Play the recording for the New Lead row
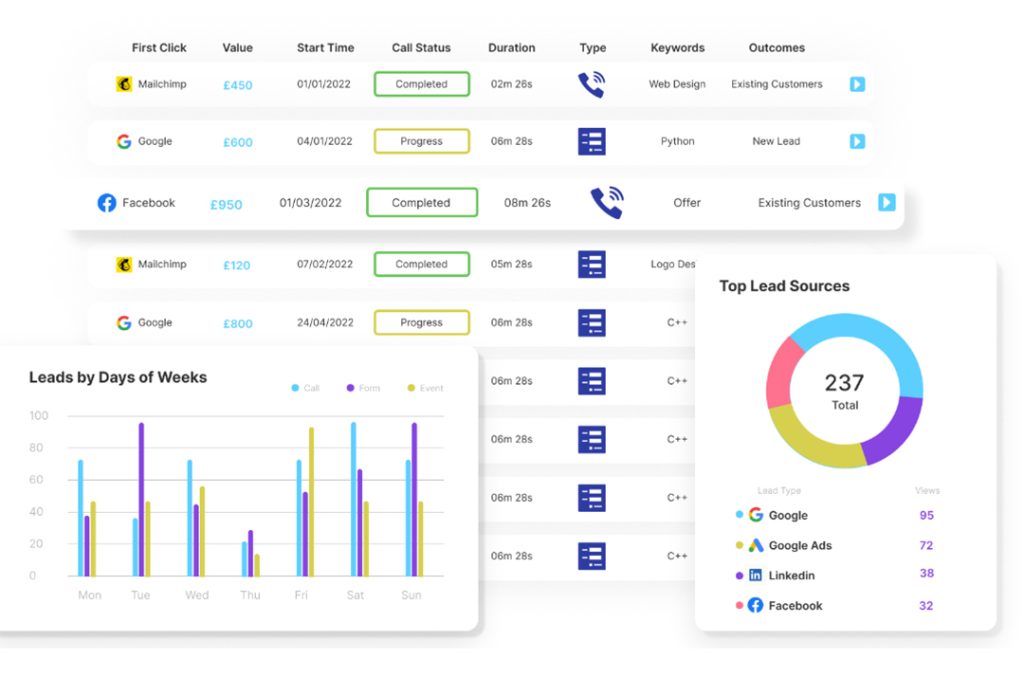This screenshot has height=677, width=1024. click(x=857, y=142)
